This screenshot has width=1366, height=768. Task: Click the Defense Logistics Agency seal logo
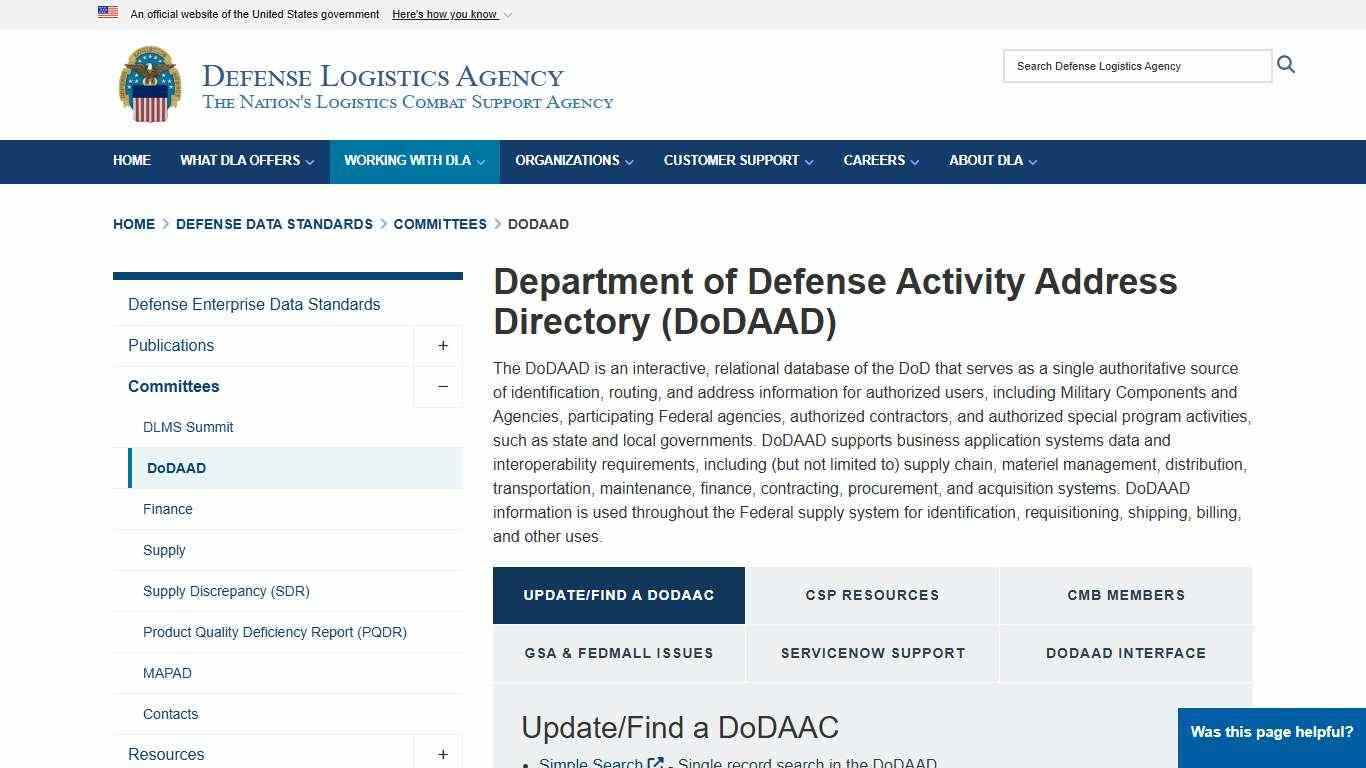point(151,84)
